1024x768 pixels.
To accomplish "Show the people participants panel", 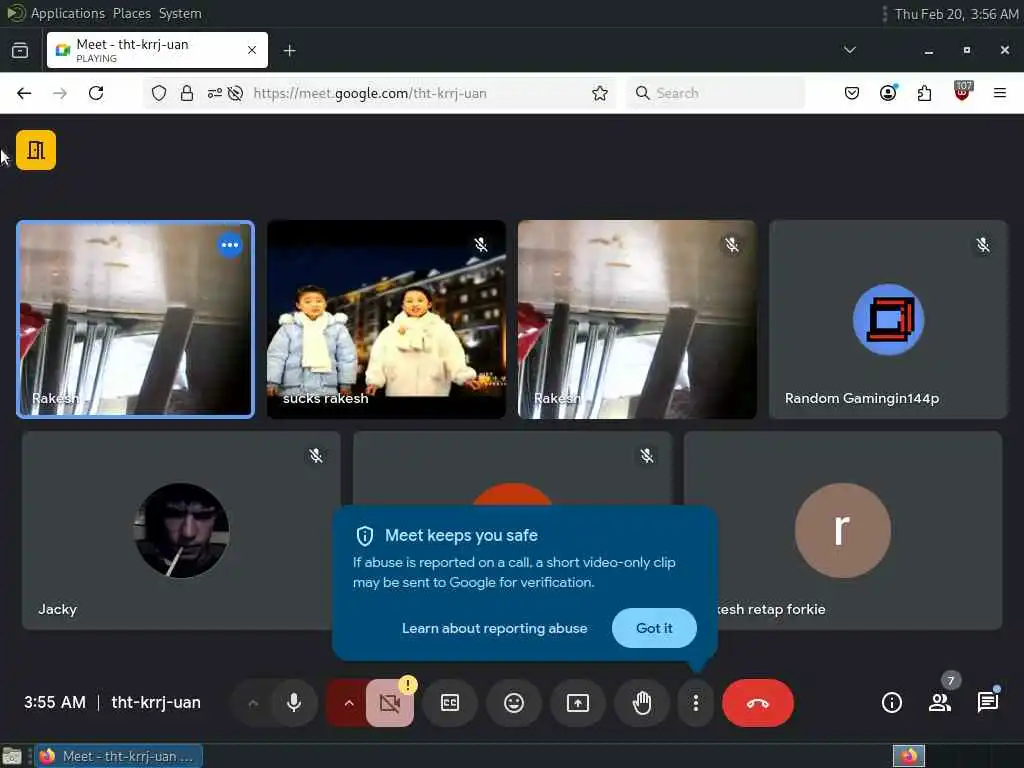I will pyautogui.click(x=940, y=703).
